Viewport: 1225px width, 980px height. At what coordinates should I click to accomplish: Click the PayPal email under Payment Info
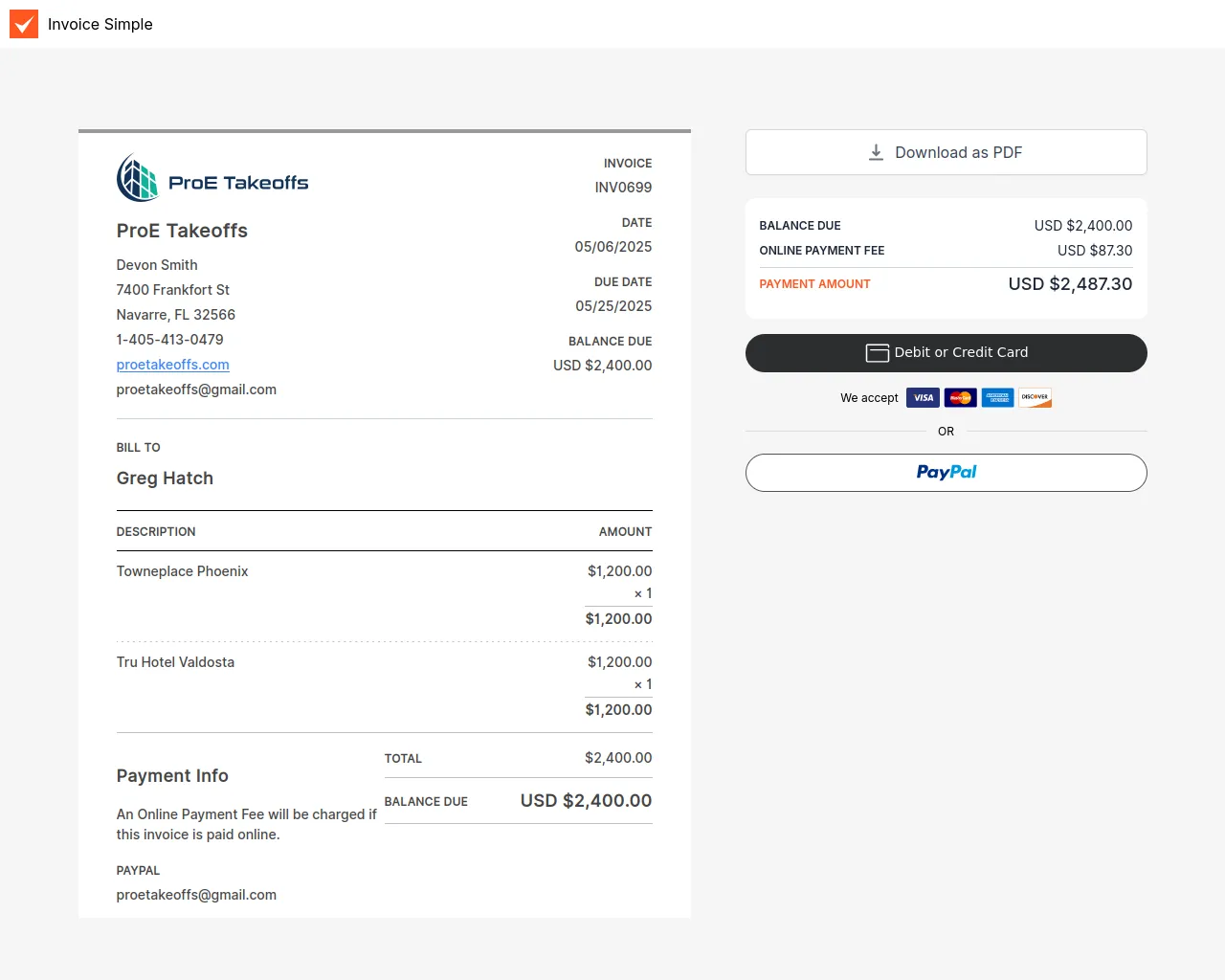point(196,895)
